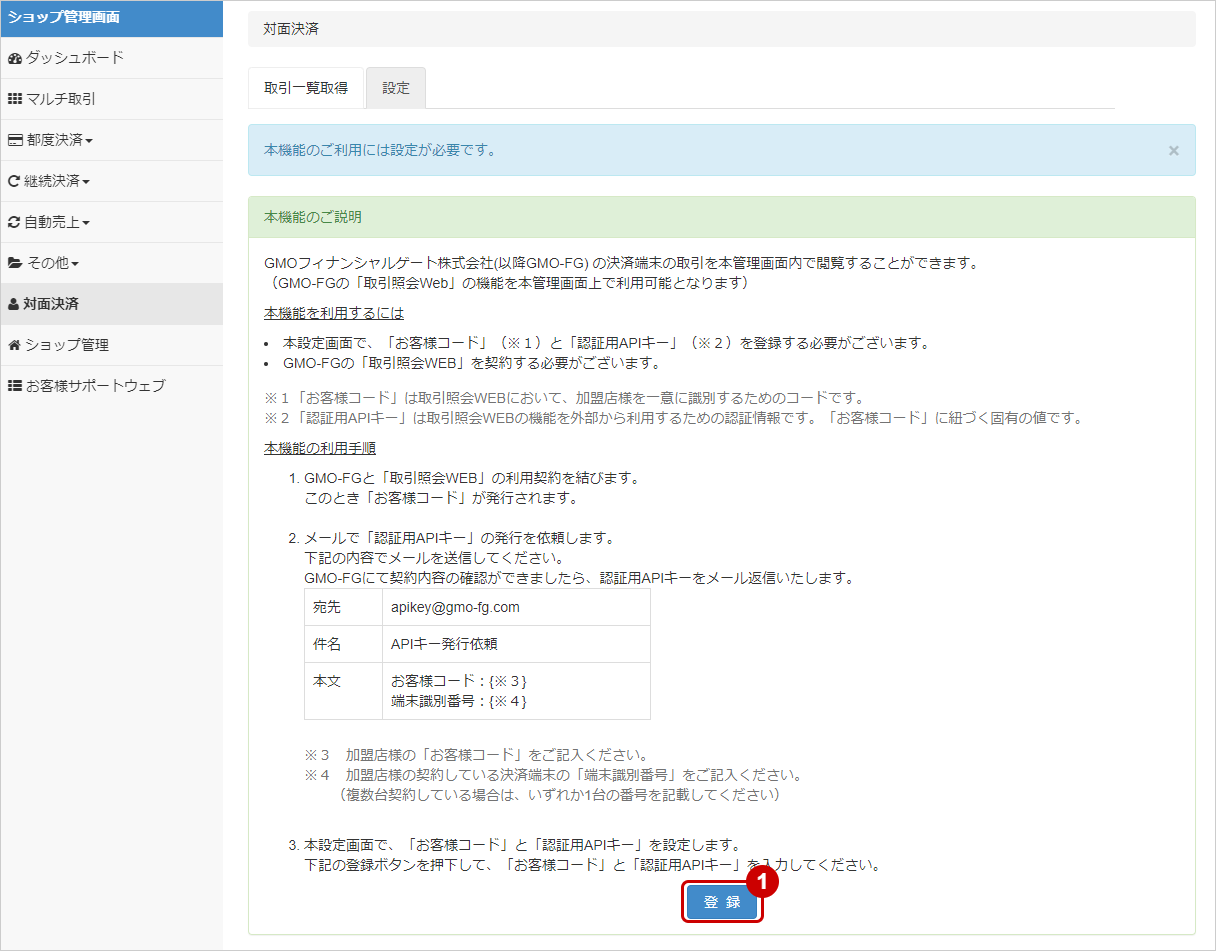Switch to the 取引一覧取得 tab
This screenshot has width=1216, height=951.
[307, 88]
